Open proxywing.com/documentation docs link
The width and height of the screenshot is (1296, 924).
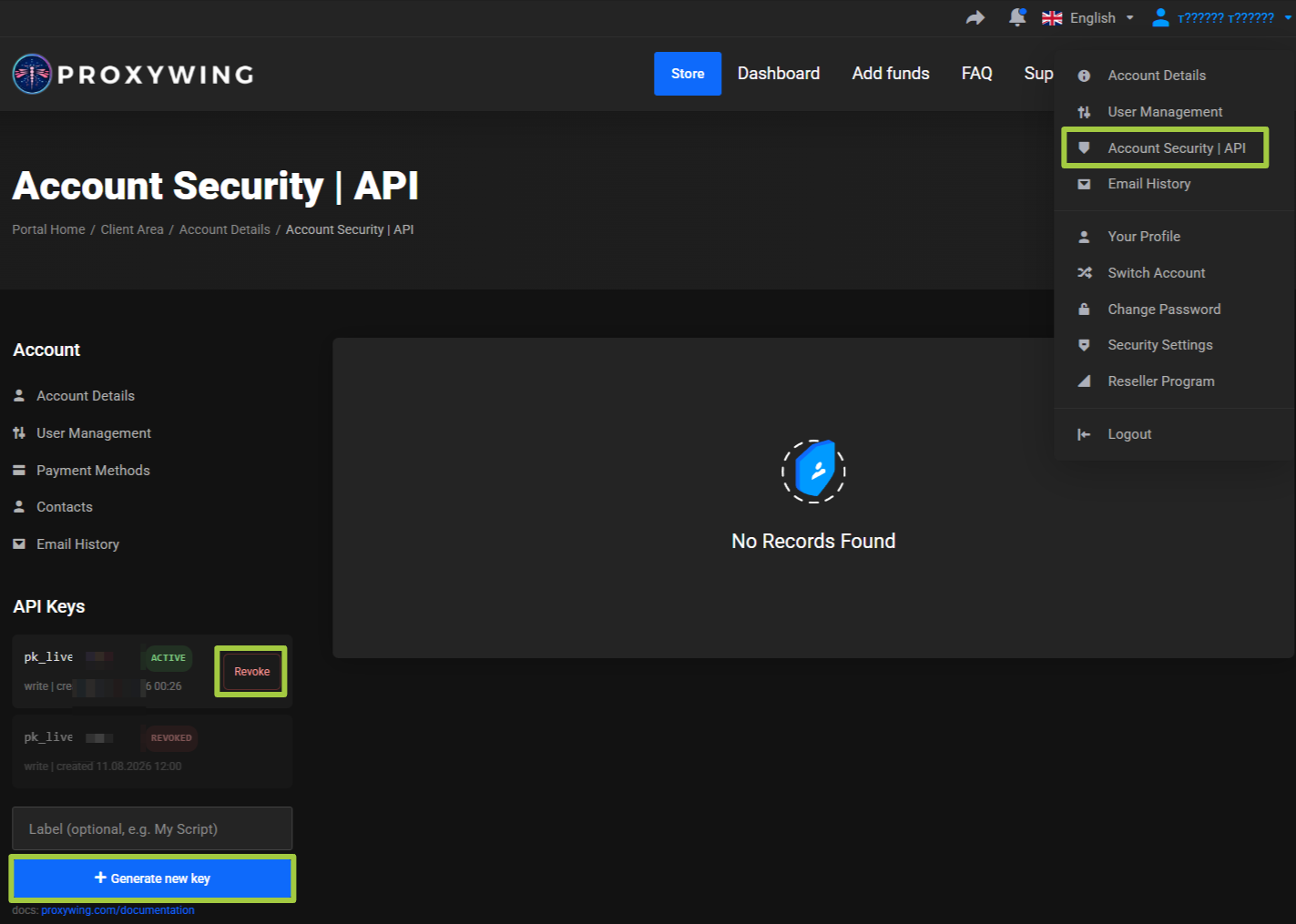pos(117,910)
